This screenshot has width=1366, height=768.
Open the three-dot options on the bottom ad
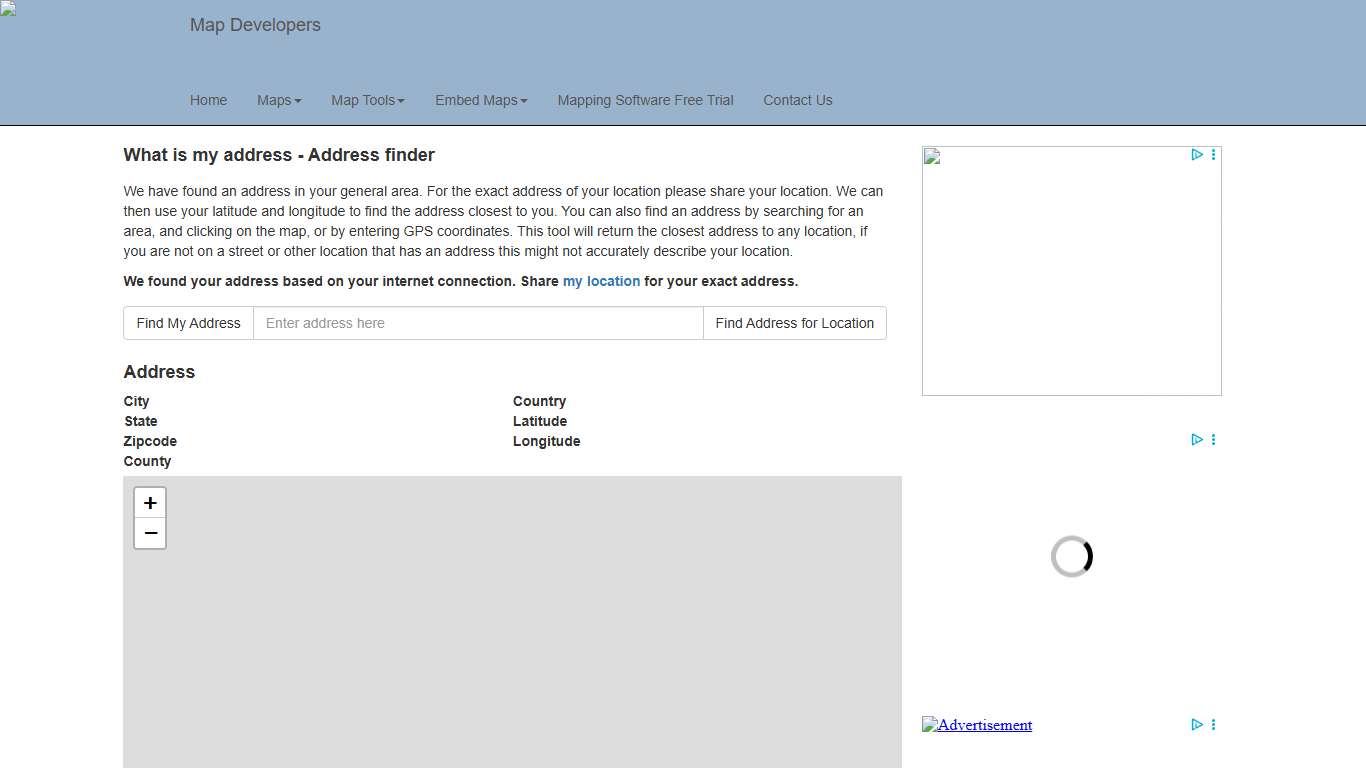1213,724
